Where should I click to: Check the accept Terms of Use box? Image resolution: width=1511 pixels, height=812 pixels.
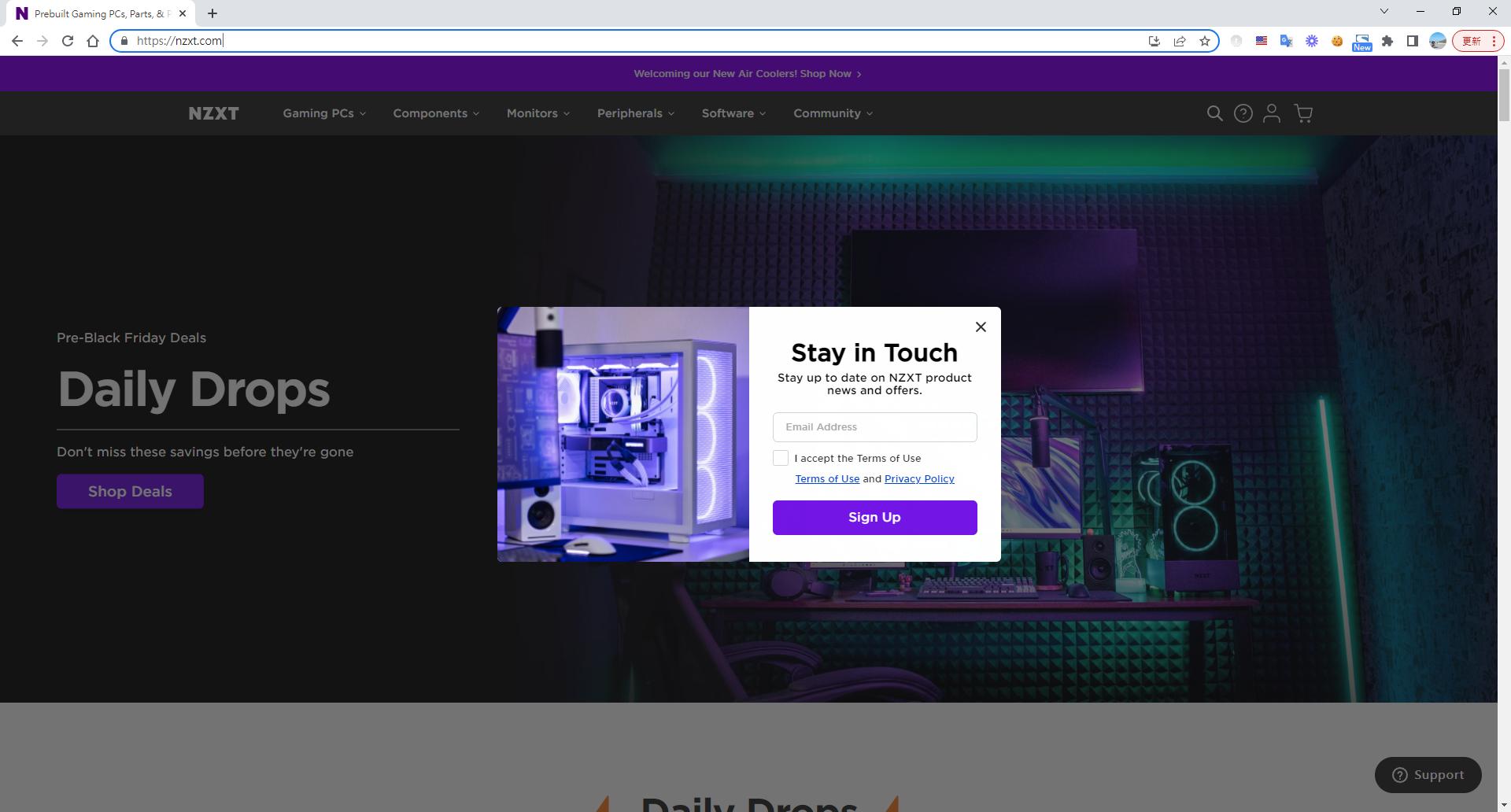[x=780, y=458]
